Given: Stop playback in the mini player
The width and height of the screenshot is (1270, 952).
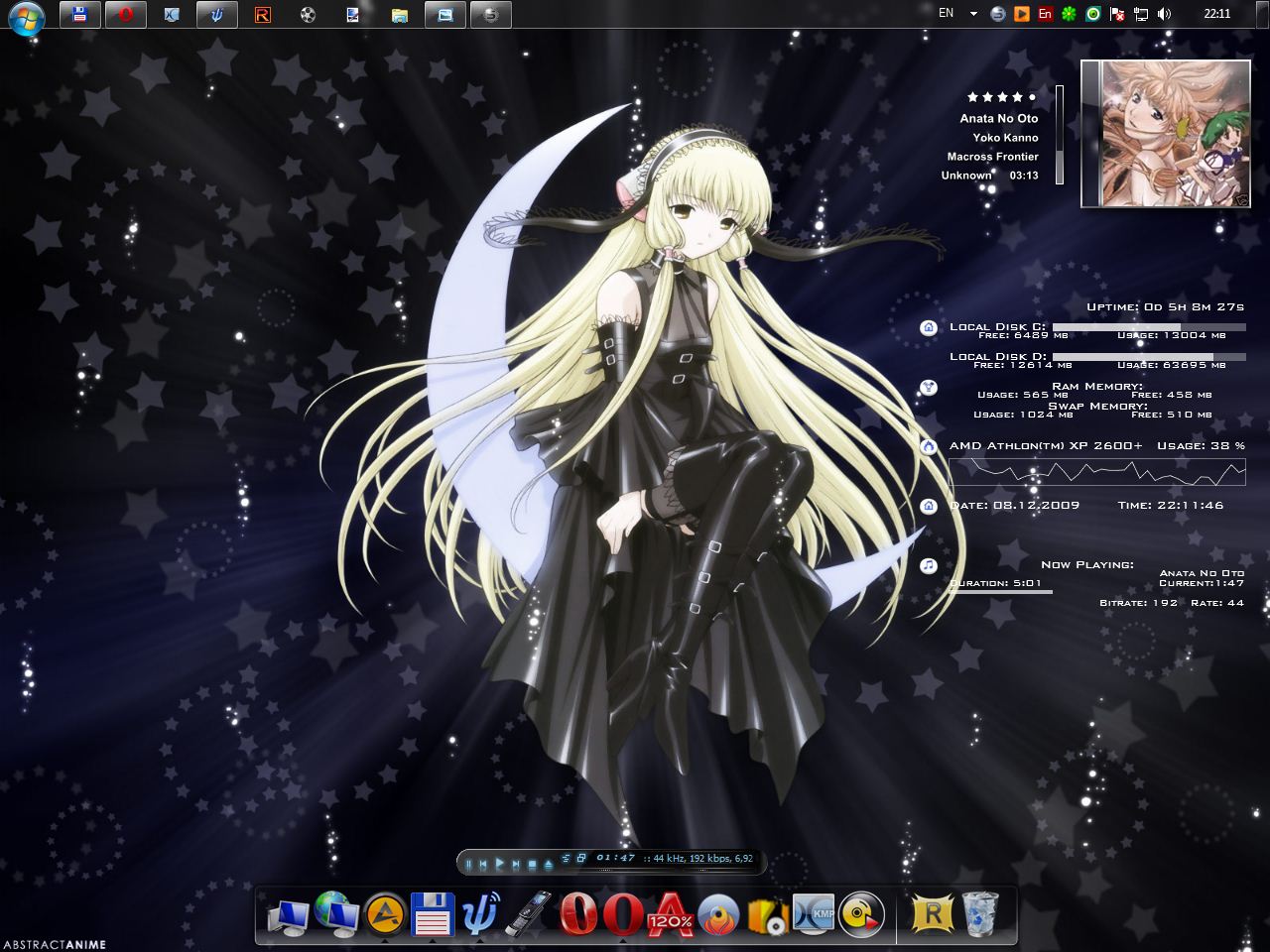Looking at the screenshot, I should click(x=532, y=864).
